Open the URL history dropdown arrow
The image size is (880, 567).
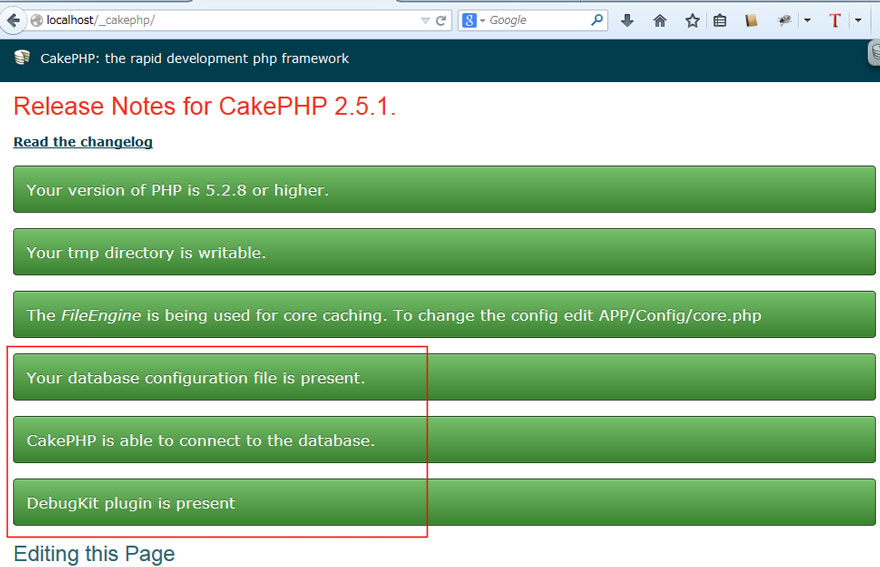425,21
